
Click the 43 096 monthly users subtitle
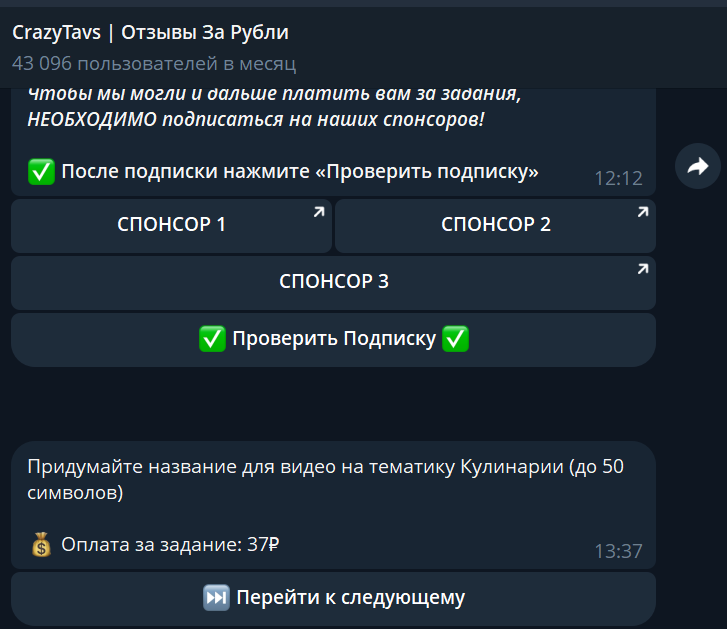[154, 63]
